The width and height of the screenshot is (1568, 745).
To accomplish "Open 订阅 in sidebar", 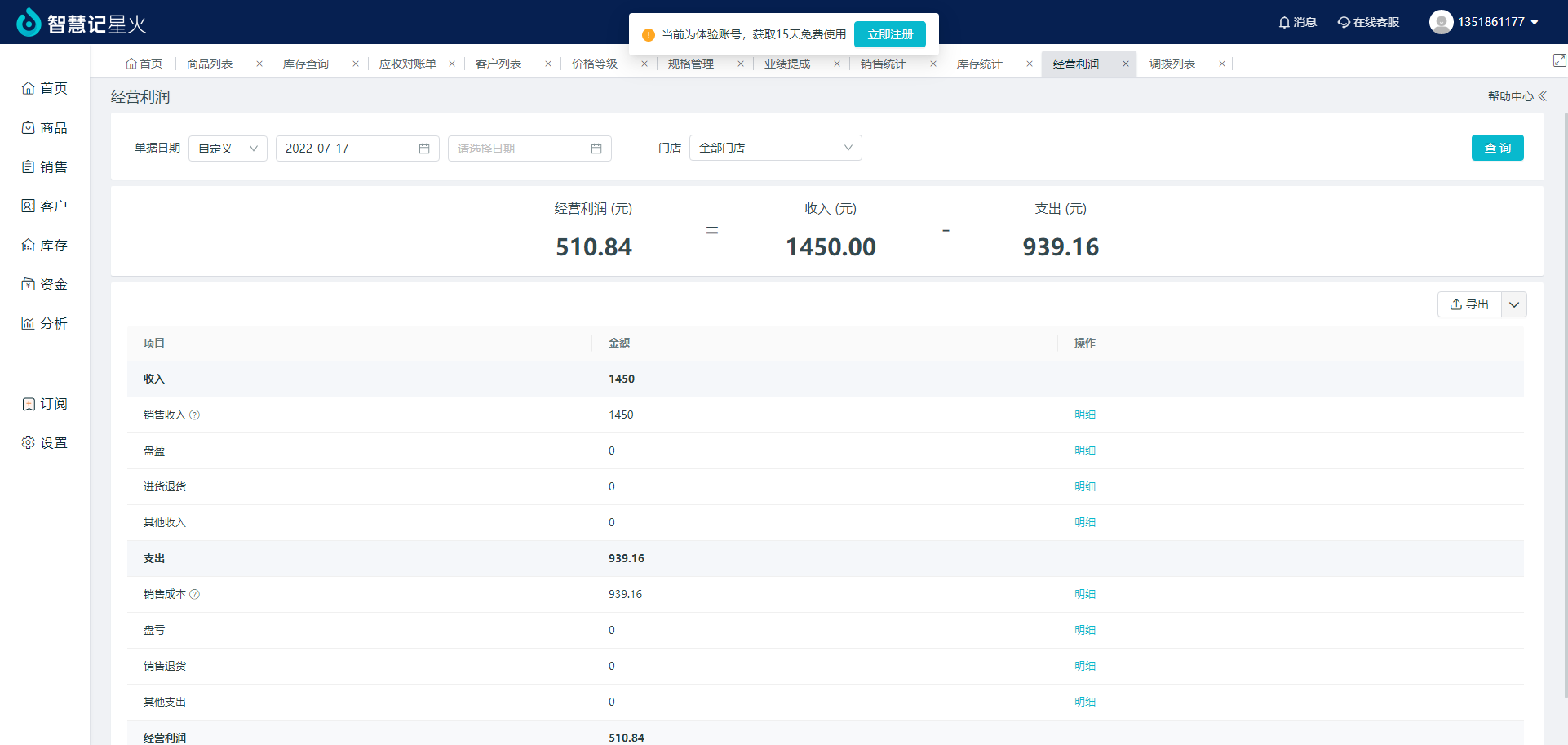I will [45, 404].
